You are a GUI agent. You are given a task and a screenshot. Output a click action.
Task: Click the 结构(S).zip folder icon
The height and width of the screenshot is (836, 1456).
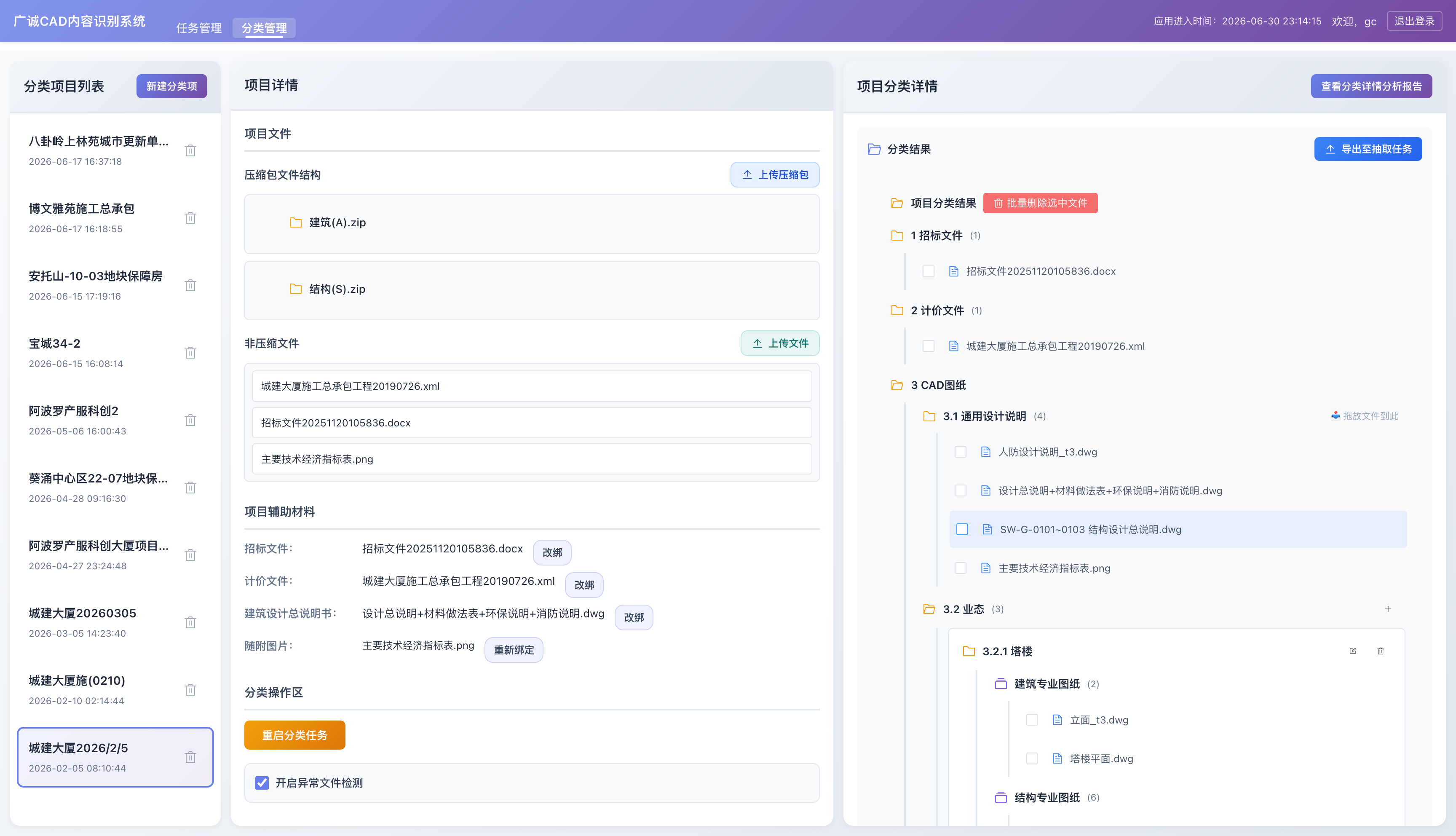coord(296,289)
